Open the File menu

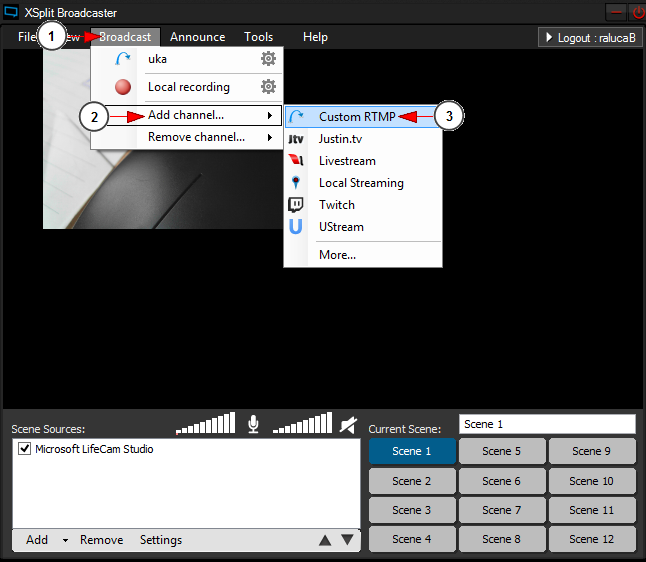[27, 37]
